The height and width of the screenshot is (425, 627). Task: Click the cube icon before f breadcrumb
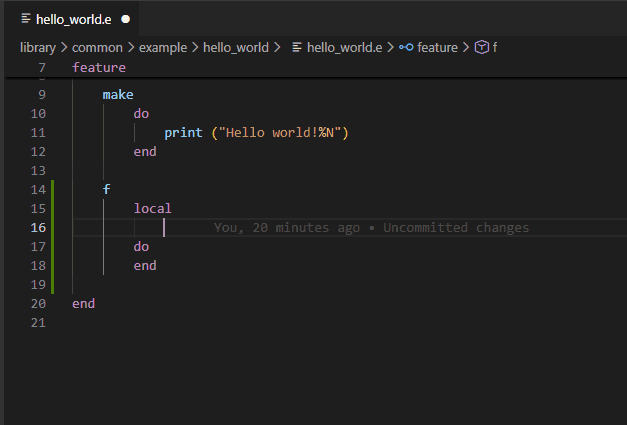click(482, 47)
